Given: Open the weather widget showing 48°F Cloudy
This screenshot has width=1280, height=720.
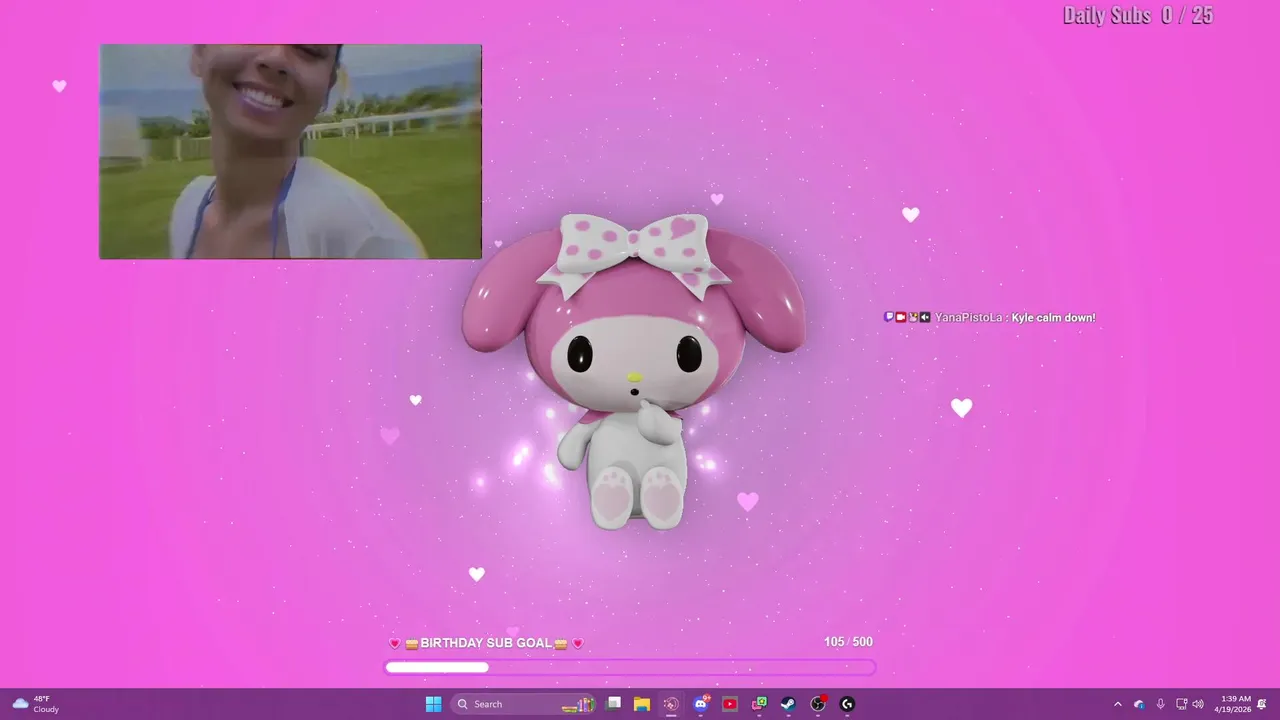Looking at the screenshot, I should tap(36, 704).
